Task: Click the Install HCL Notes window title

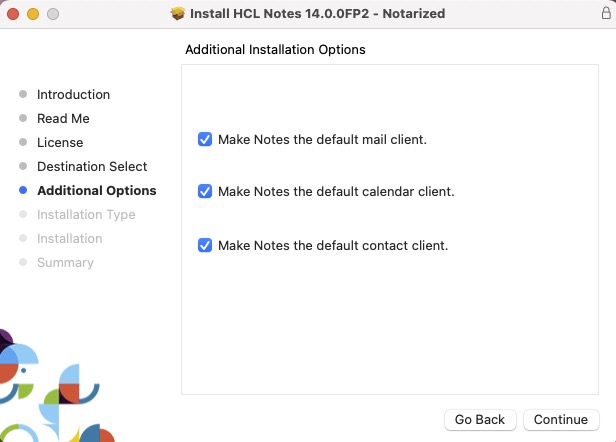Action: tap(317, 14)
